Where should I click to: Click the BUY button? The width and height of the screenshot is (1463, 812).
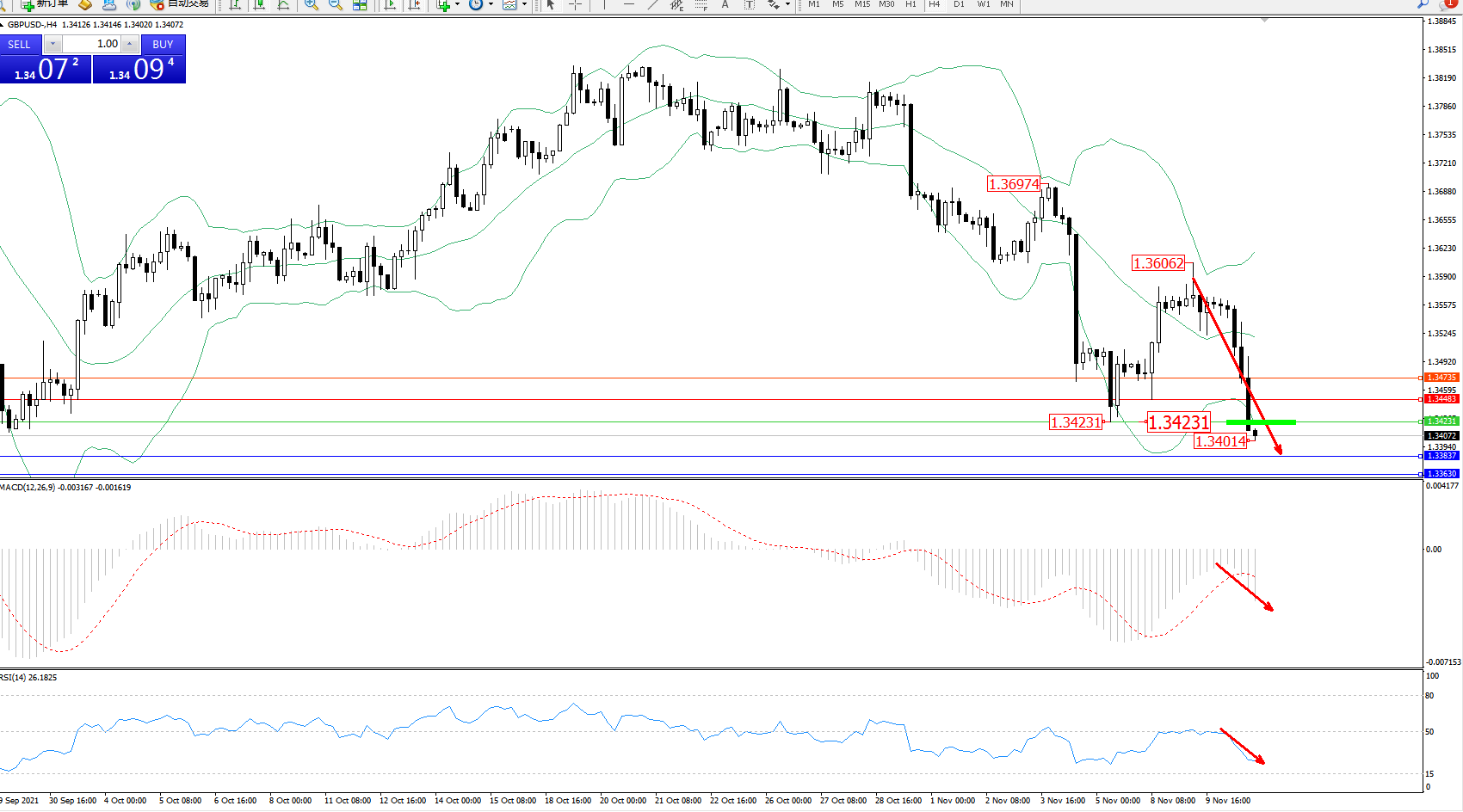click(x=163, y=44)
